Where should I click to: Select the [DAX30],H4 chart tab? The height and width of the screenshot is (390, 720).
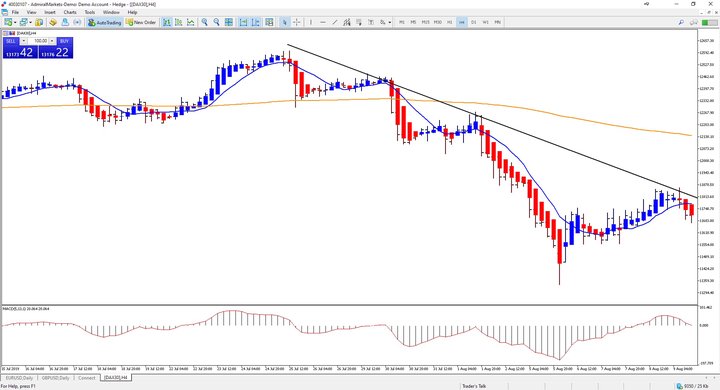point(116,378)
